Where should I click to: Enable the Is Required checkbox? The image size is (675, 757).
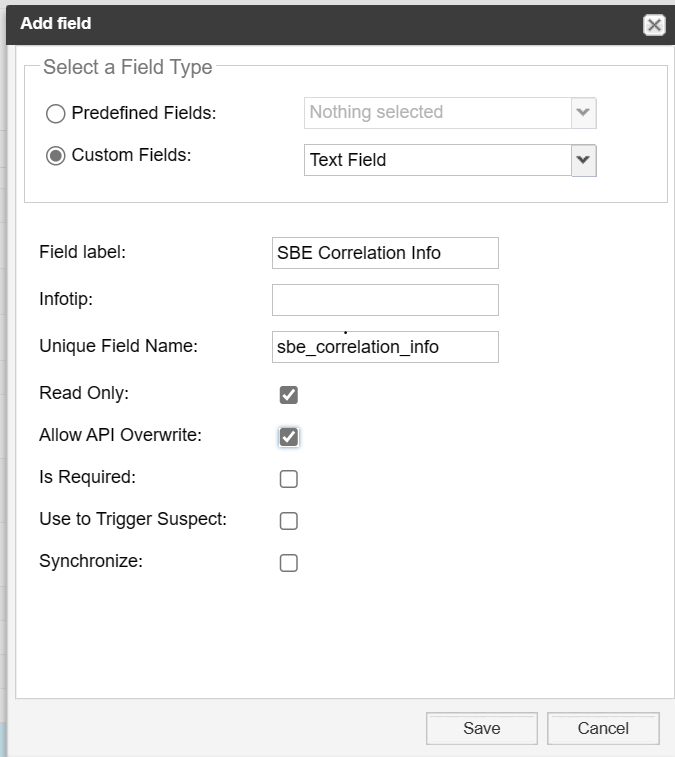[x=289, y=479]
